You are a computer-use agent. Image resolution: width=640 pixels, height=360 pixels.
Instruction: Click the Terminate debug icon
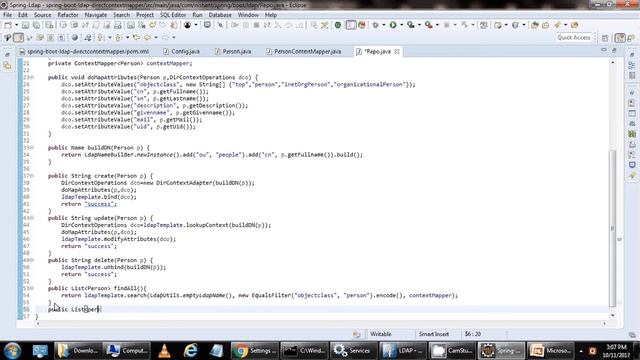coord(256,25)
